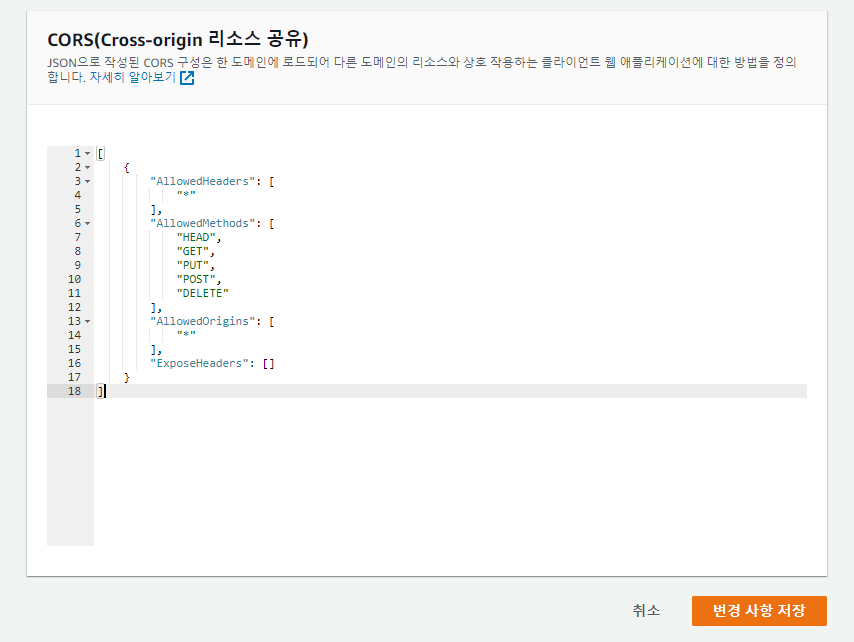Click the "DELETE" method value

tap(203, 294)
